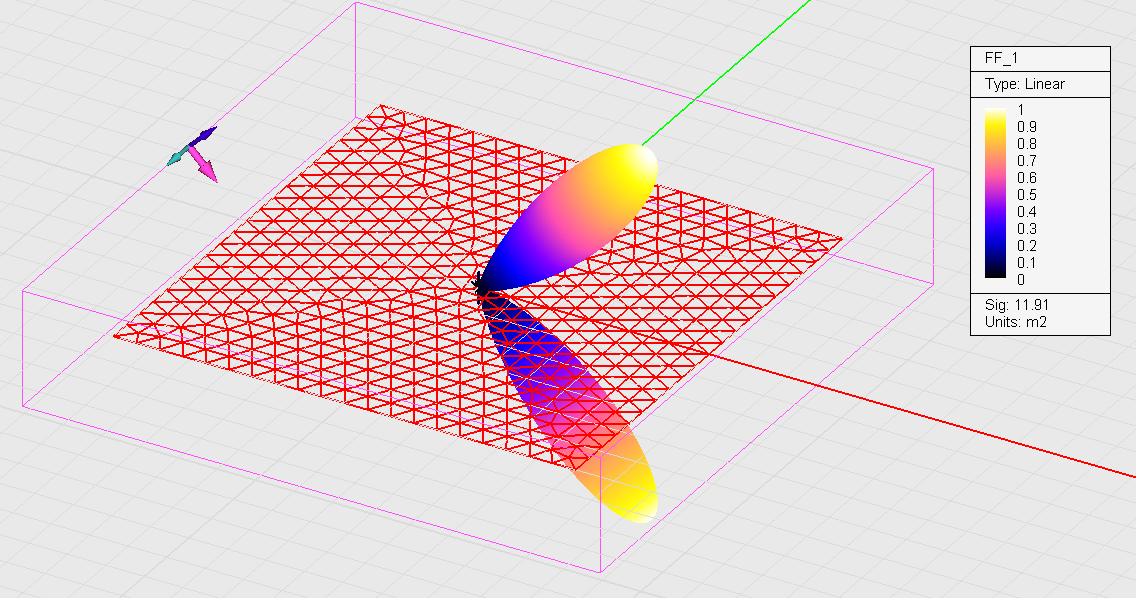Click the Sig: 11.91 legend text

[1015, 304]
